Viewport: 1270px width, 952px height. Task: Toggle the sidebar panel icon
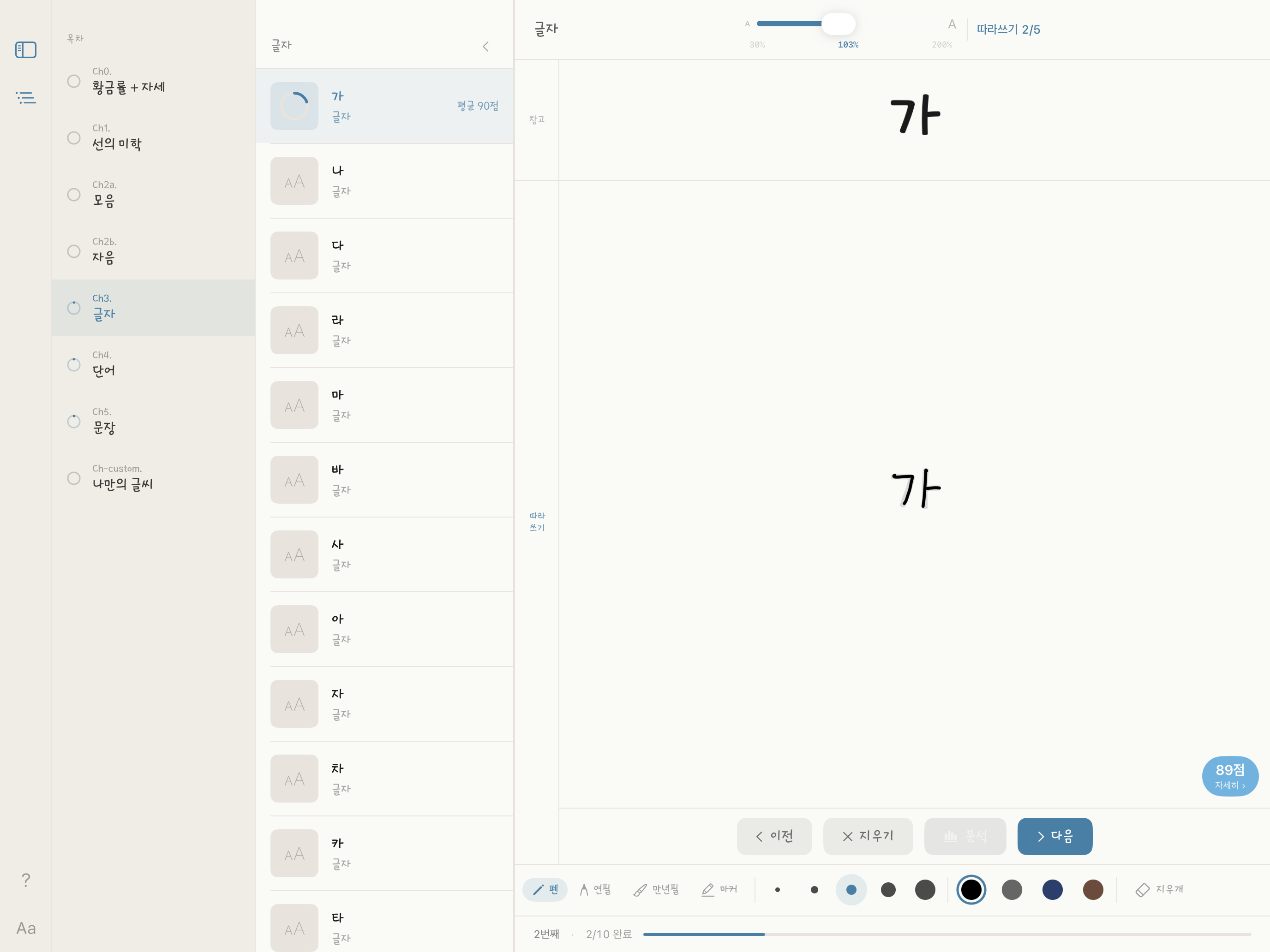(26, 50)
